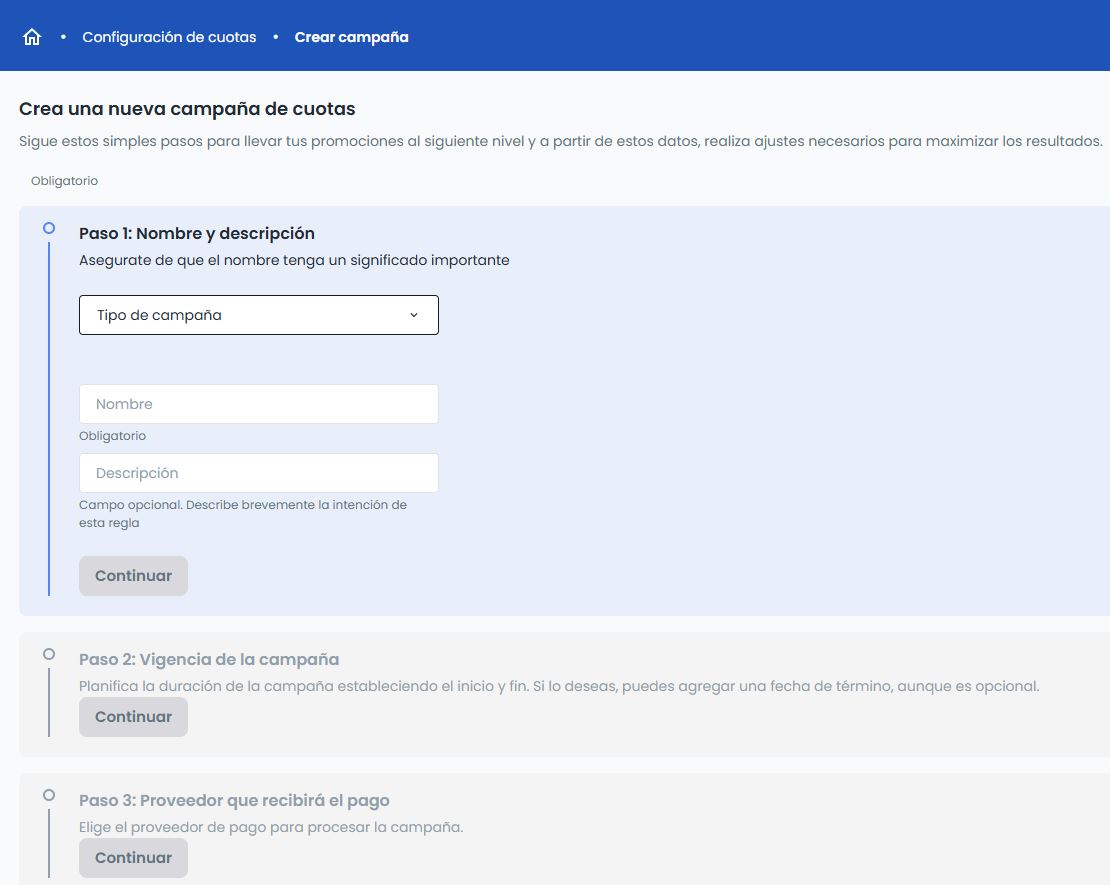Image resolution: width=1110 pixels, height=885 pixels.
Task: Click the 'Paso 1: Nombre y descripción' heading
Action: coord(197,234)
